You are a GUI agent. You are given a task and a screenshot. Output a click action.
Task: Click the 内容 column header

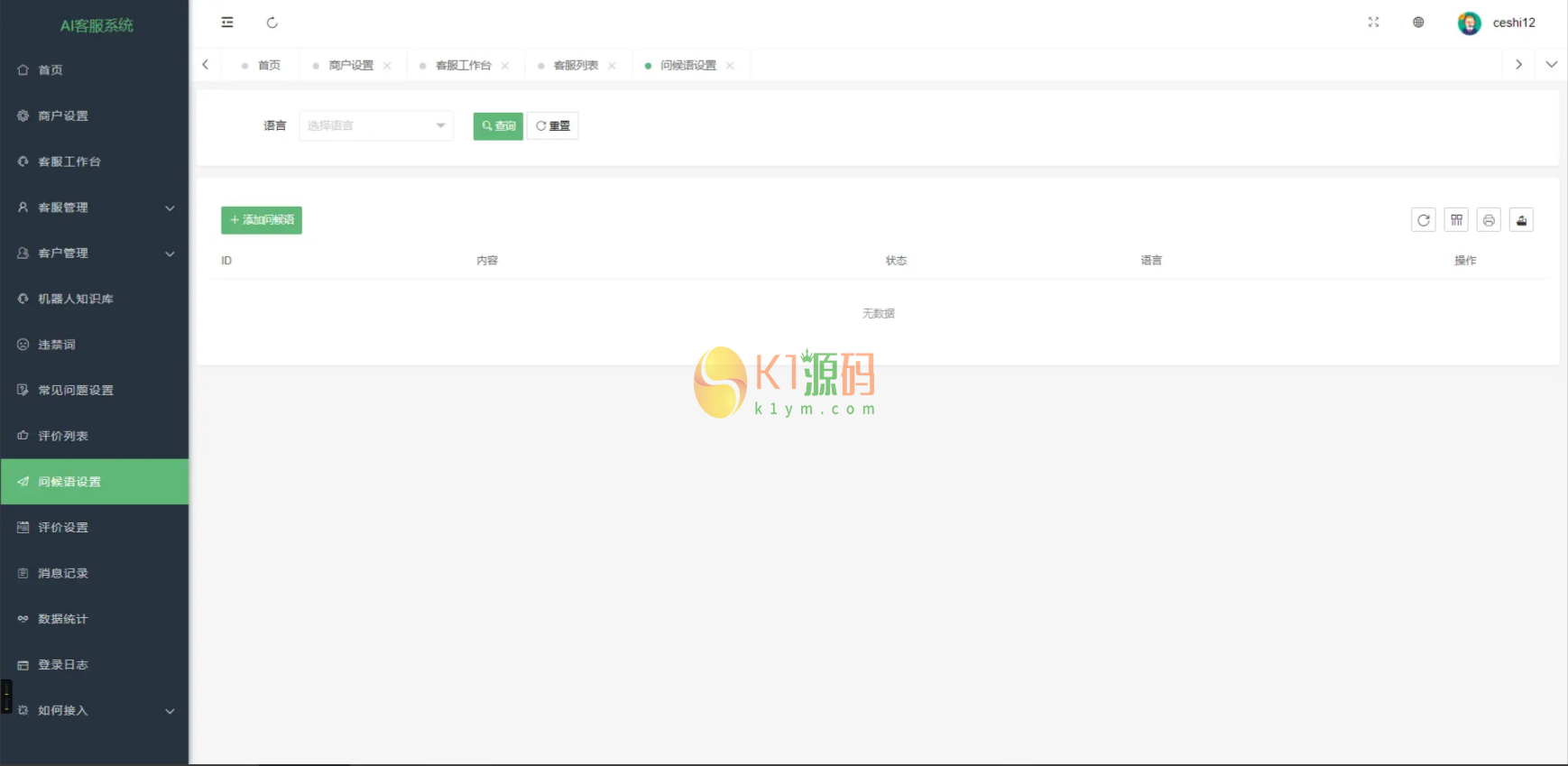(487, 261)
